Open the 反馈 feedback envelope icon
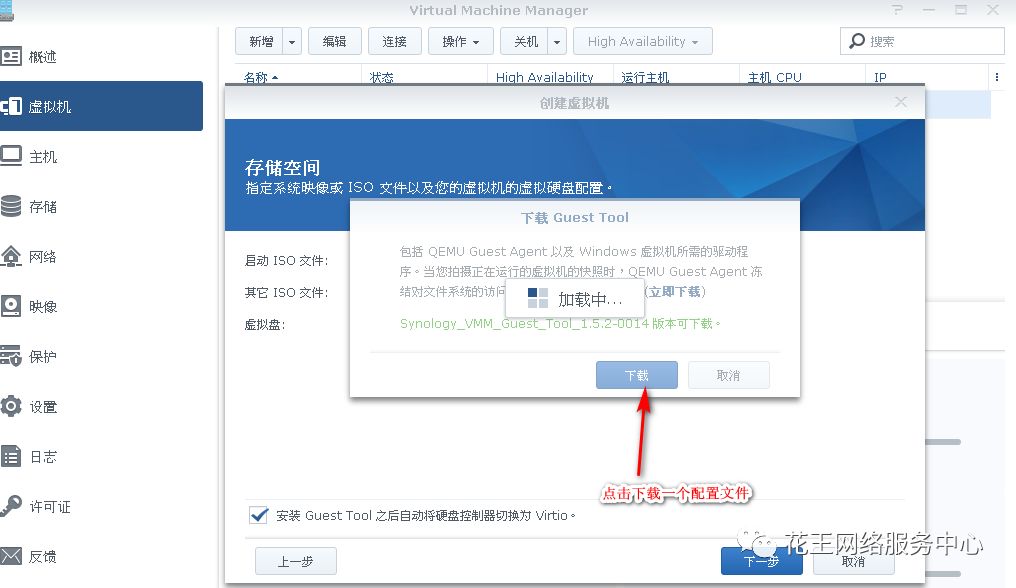 (10, 556)
